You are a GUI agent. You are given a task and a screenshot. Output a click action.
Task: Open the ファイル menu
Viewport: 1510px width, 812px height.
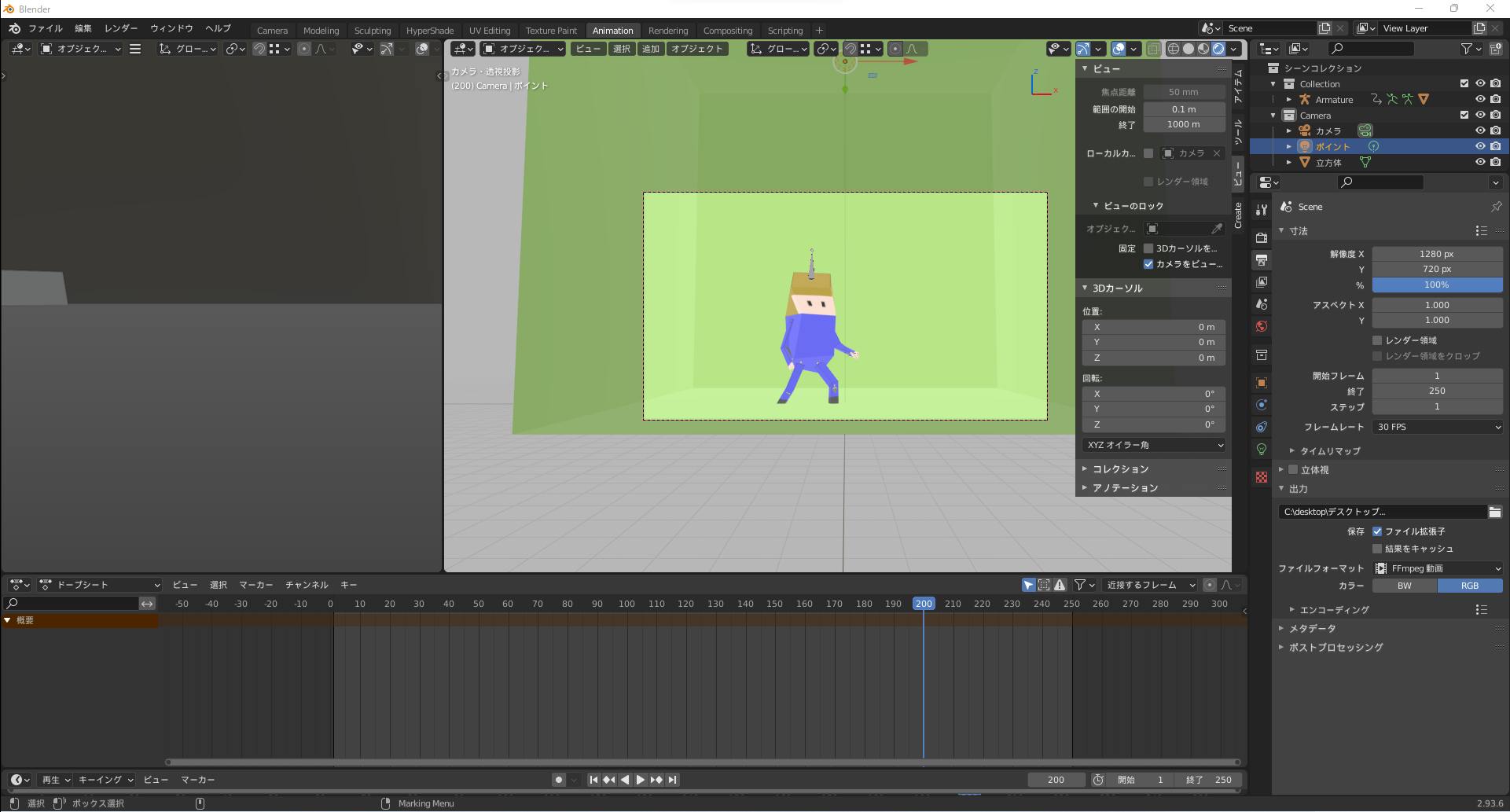point(46,28)
